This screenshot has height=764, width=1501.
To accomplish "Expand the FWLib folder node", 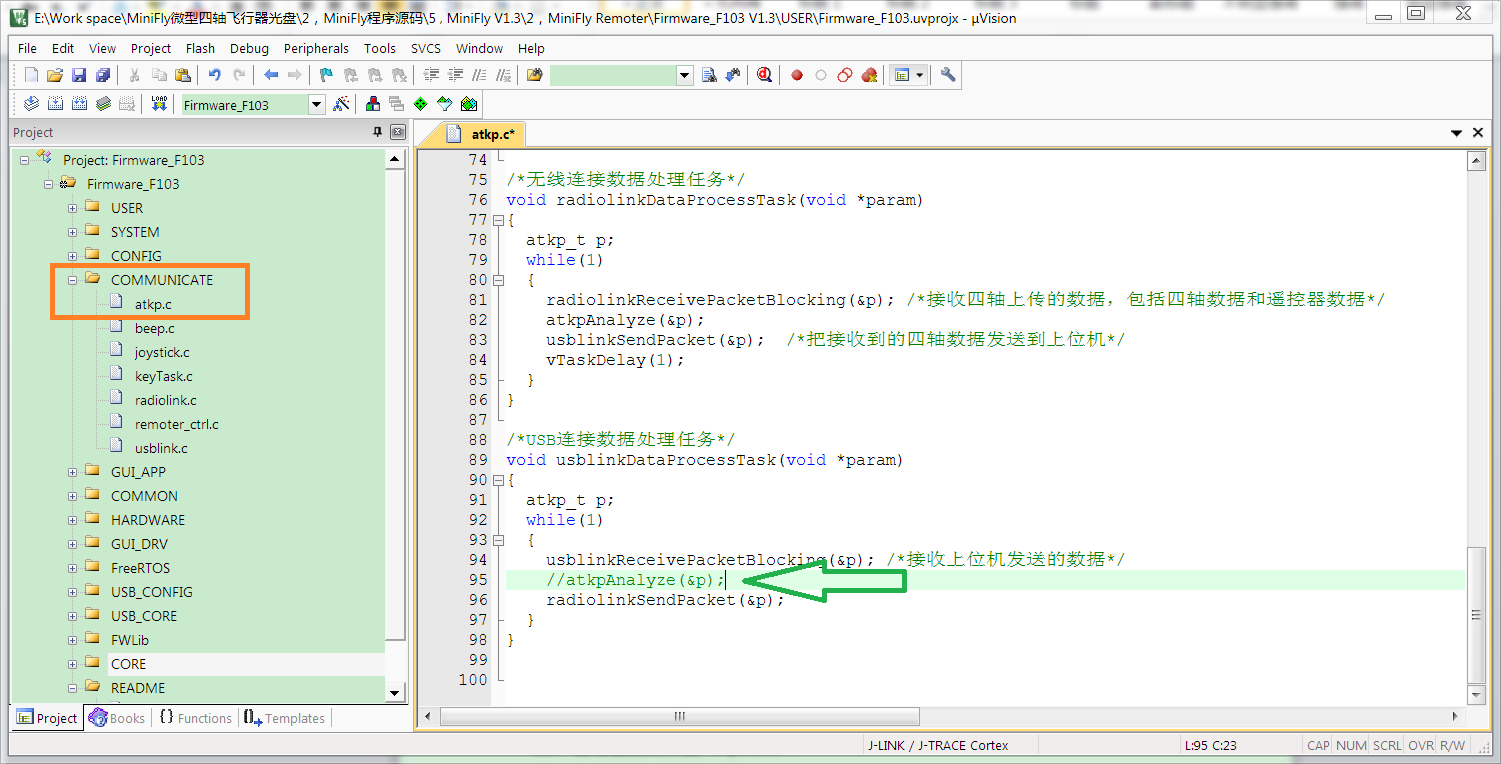I will (x=72, y=640).
